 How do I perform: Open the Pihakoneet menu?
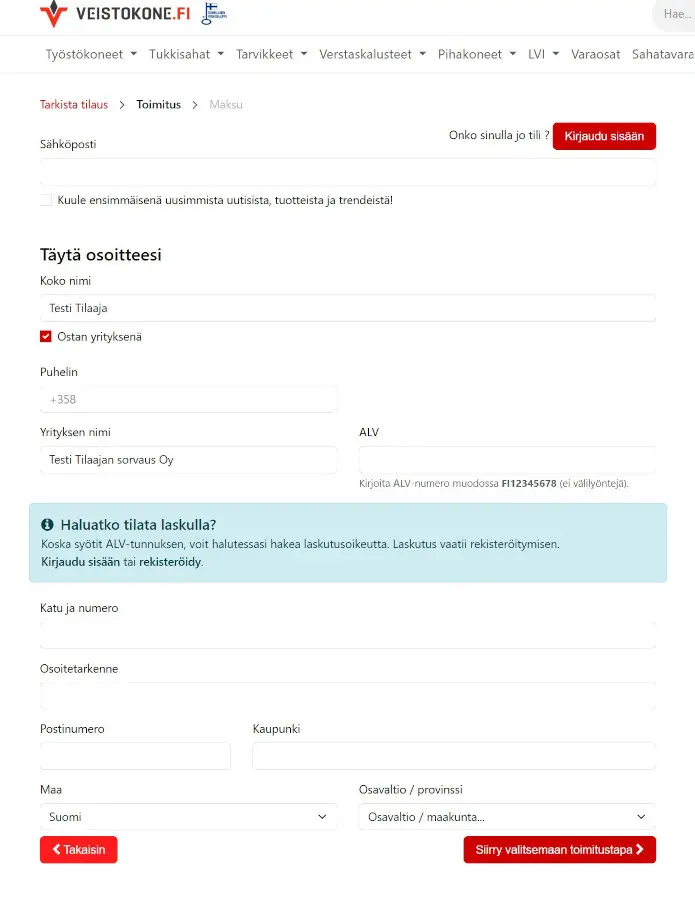[x=477, y=54]
